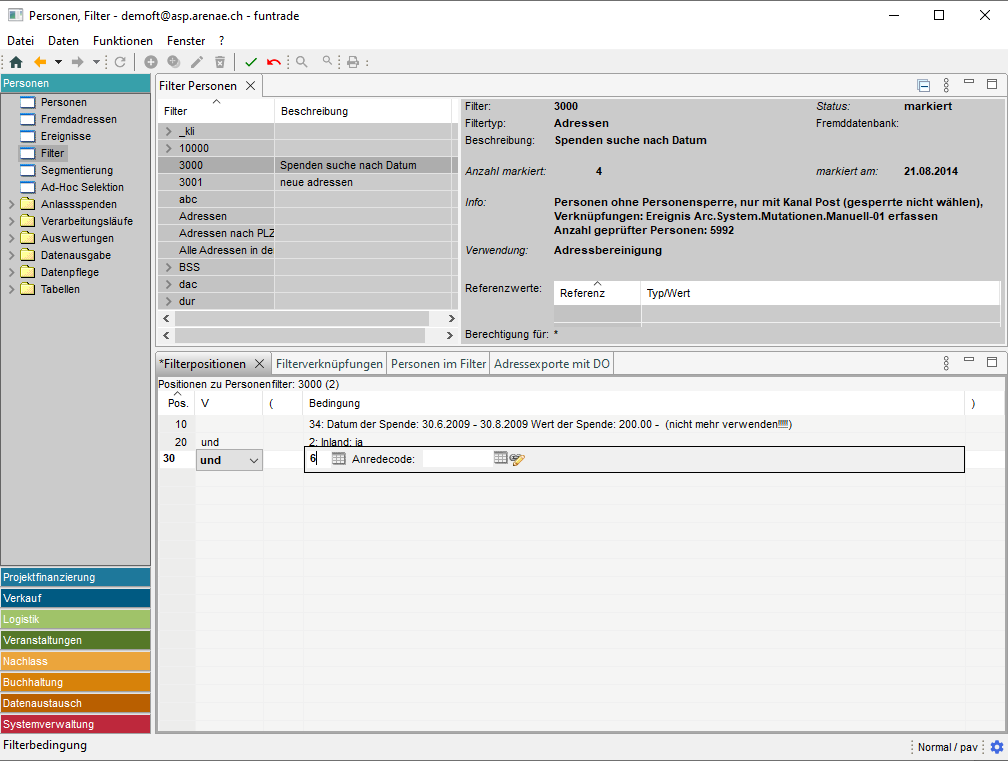Viewport: 1008px width, 761px height.
Task: Undo changes with the red arrow
Action: coord(273,62)
